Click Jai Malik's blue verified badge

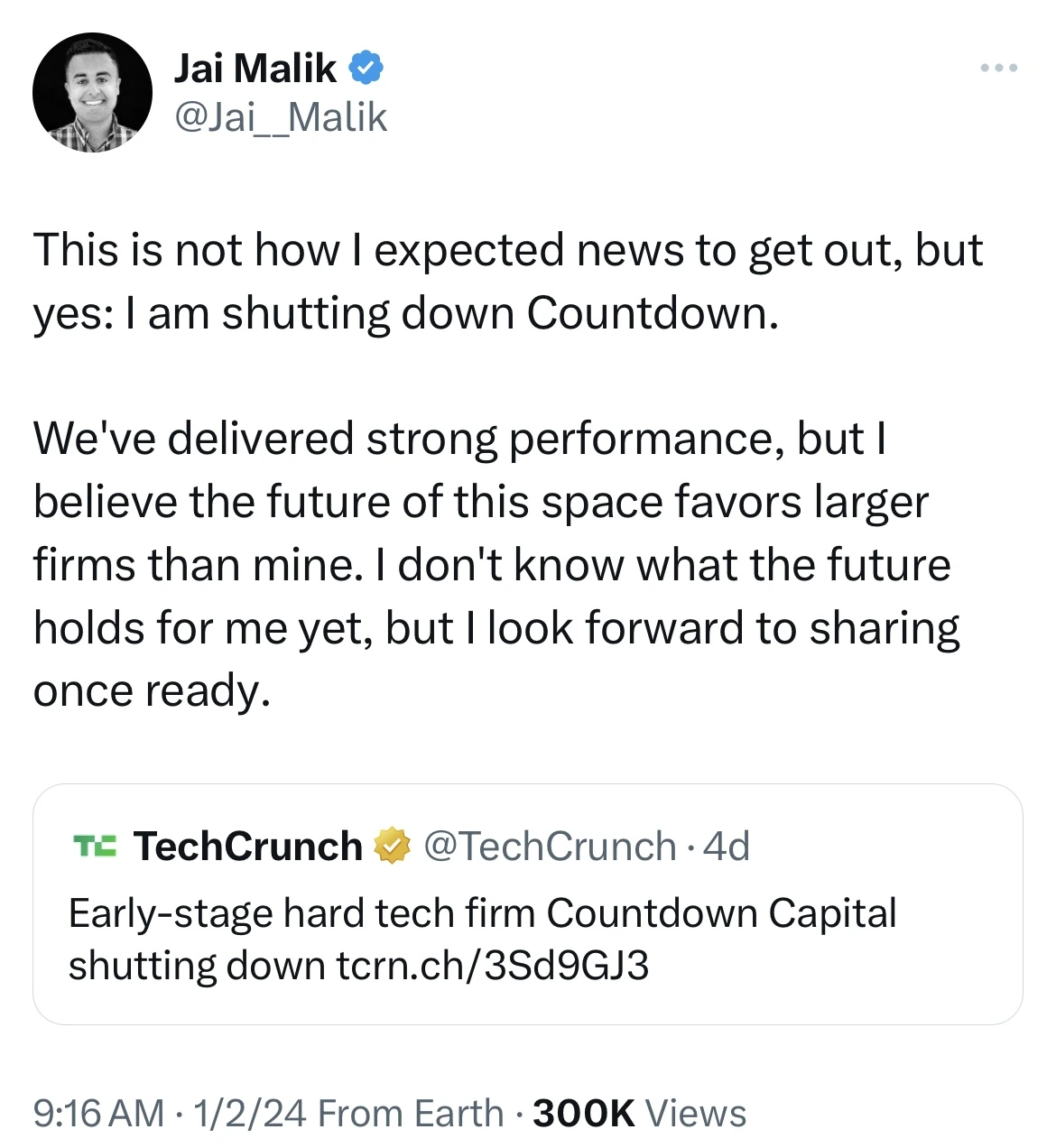[366, 68]
